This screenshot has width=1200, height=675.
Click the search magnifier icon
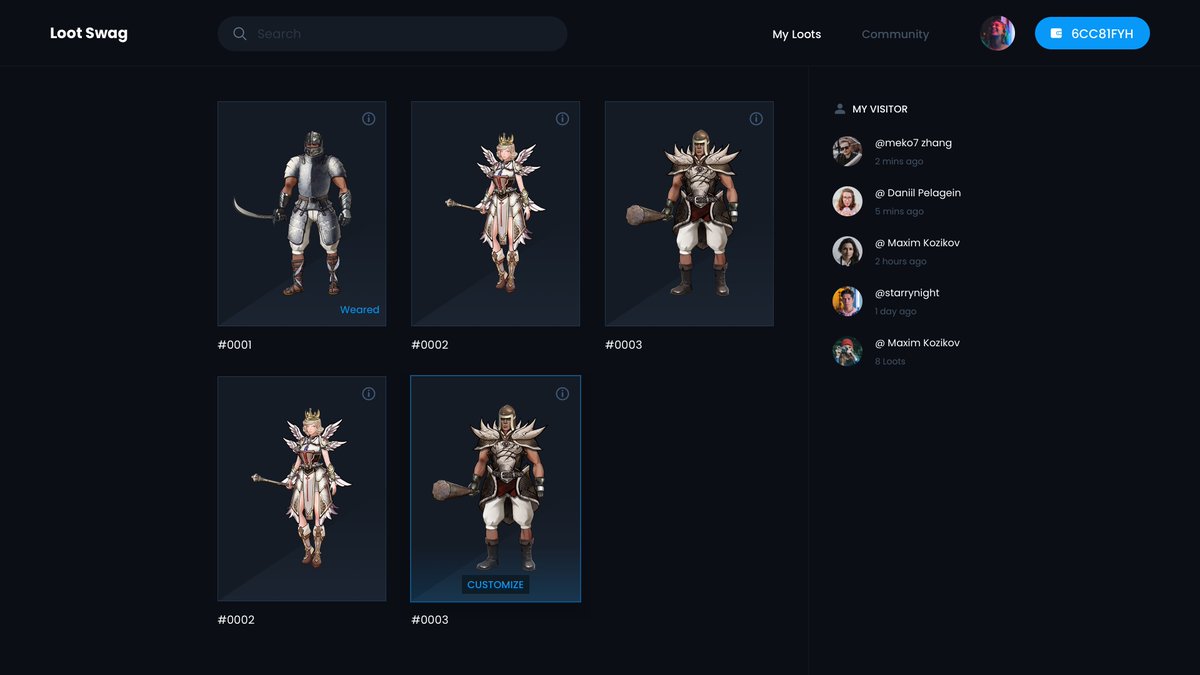239,33
